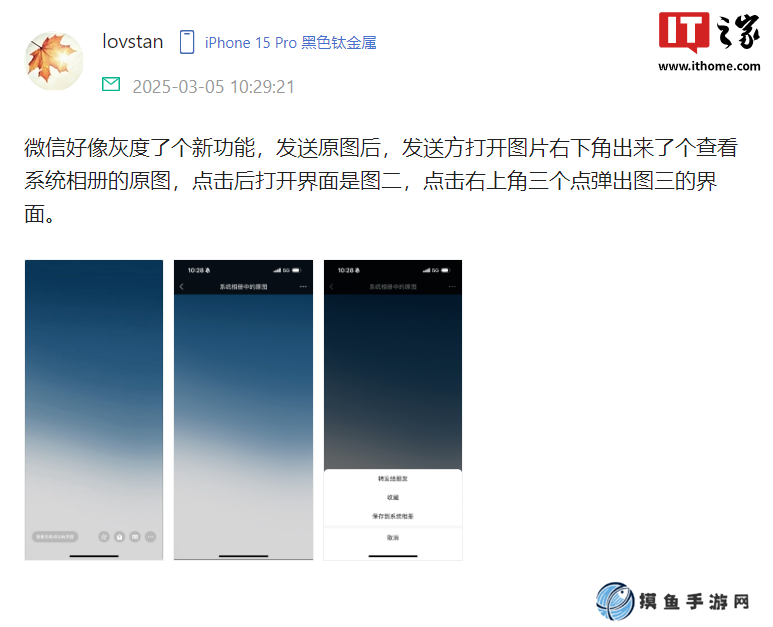
Task: Tap the second round share icon in first screenshot
Action: pos(119,537)
